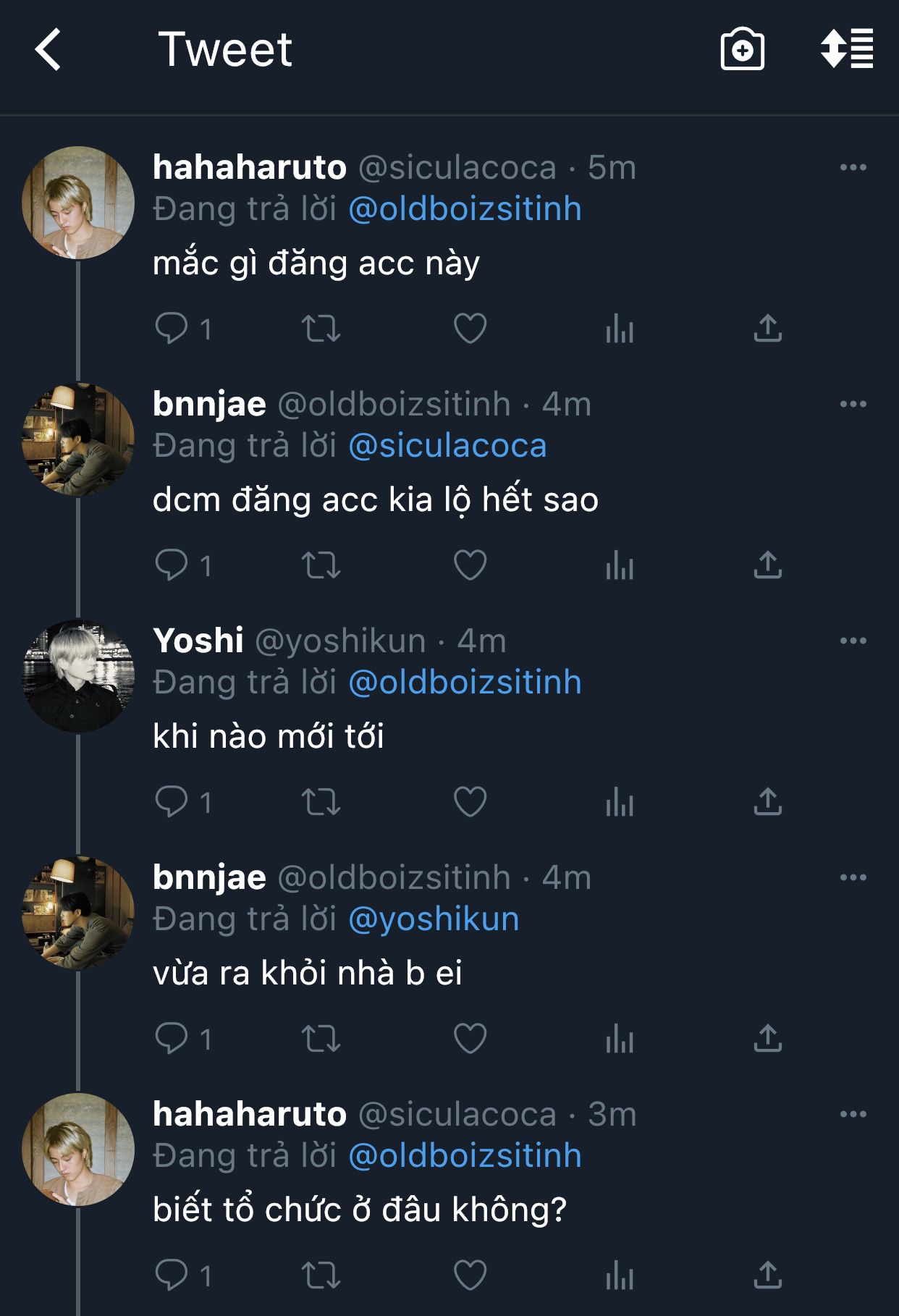
Task: Retweet "dcm đăng acc kia lộ hết sao"
Action: pos(321,565)
